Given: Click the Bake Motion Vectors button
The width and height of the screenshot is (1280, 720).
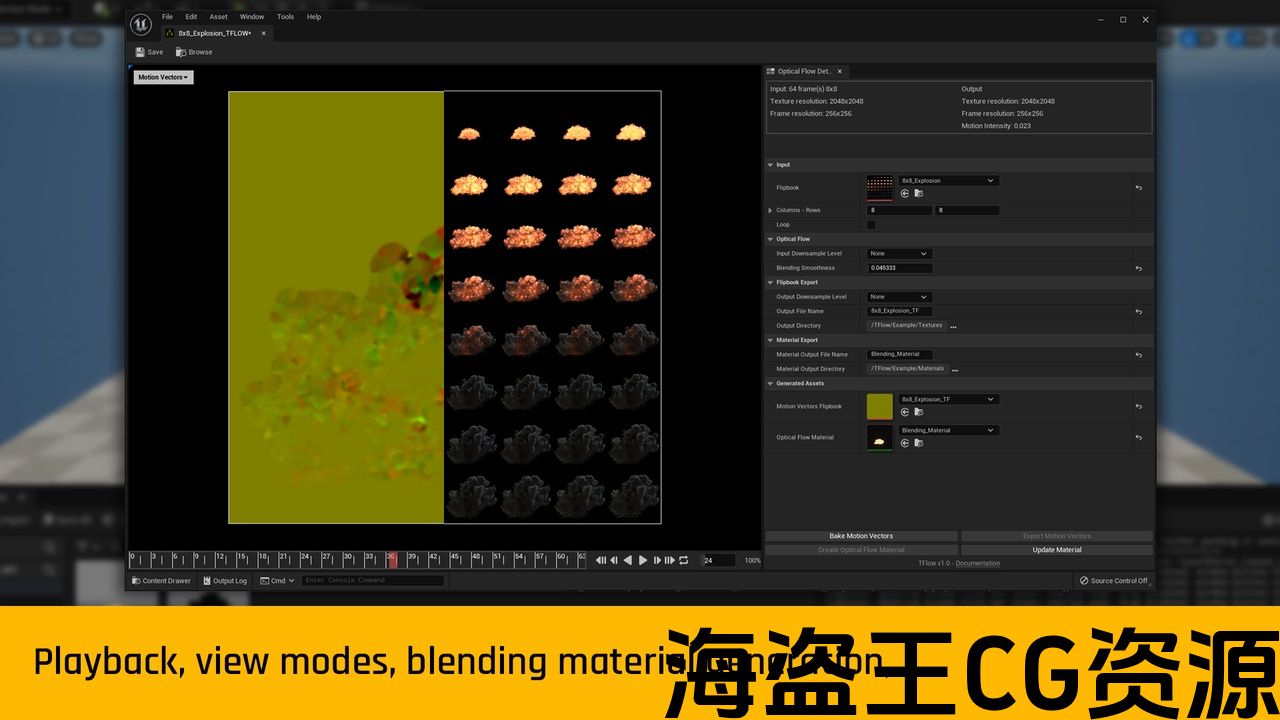Looking at the screenshot, I should (861, 536).
